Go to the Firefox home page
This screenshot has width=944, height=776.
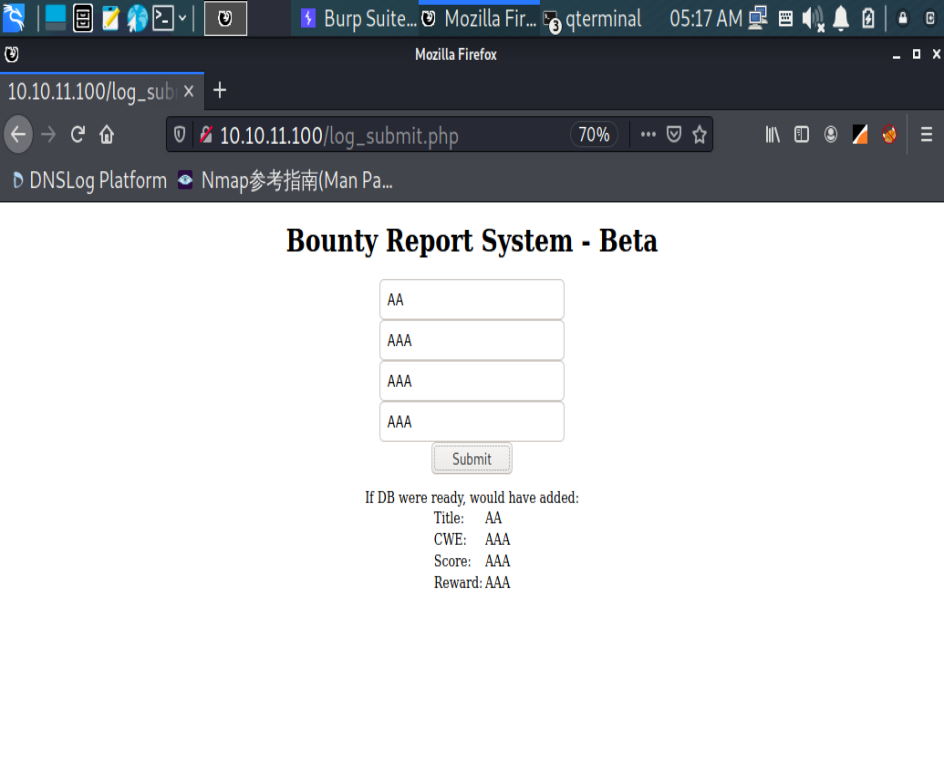[x=107, y=134]
